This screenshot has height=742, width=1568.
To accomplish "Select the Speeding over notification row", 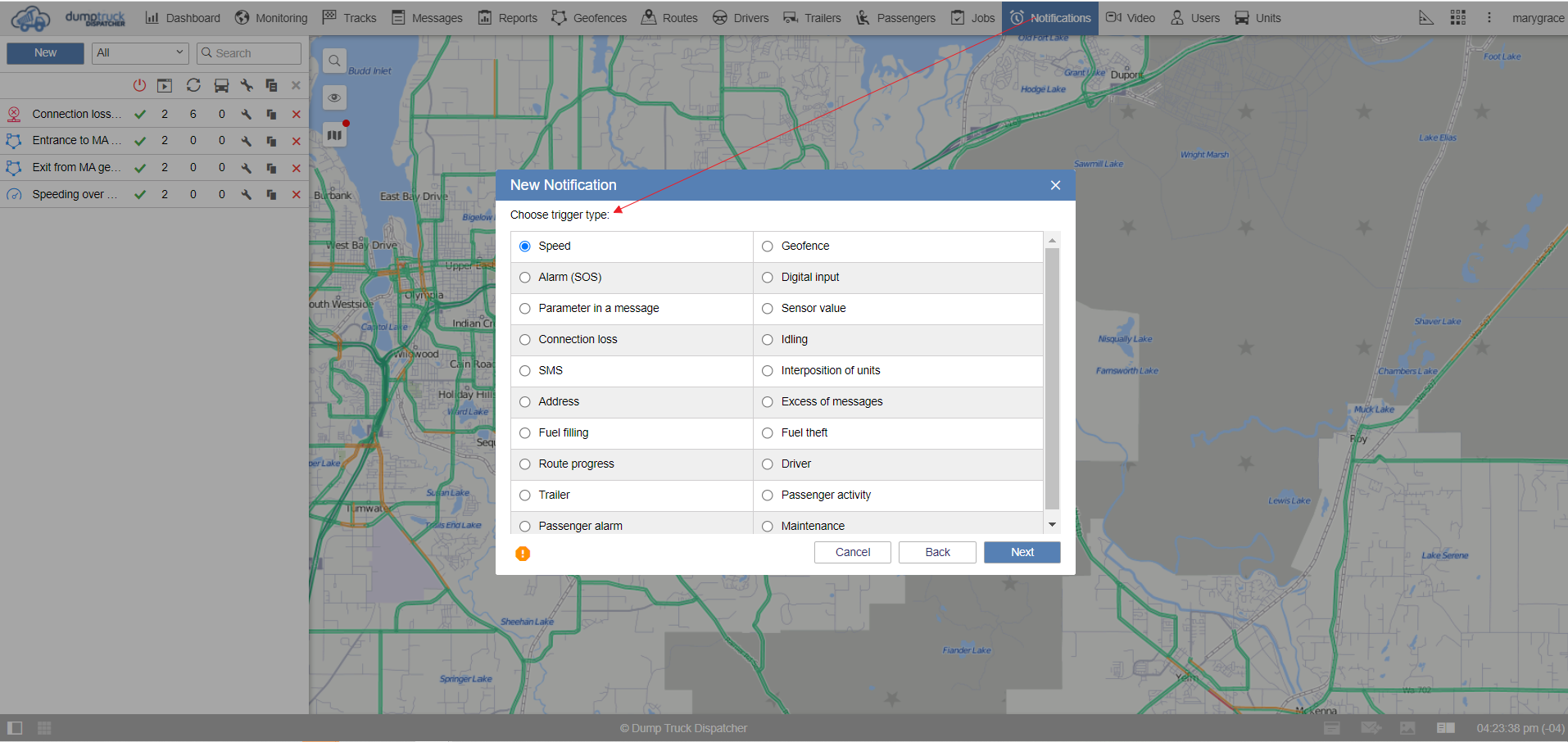I will coord(154,195).
